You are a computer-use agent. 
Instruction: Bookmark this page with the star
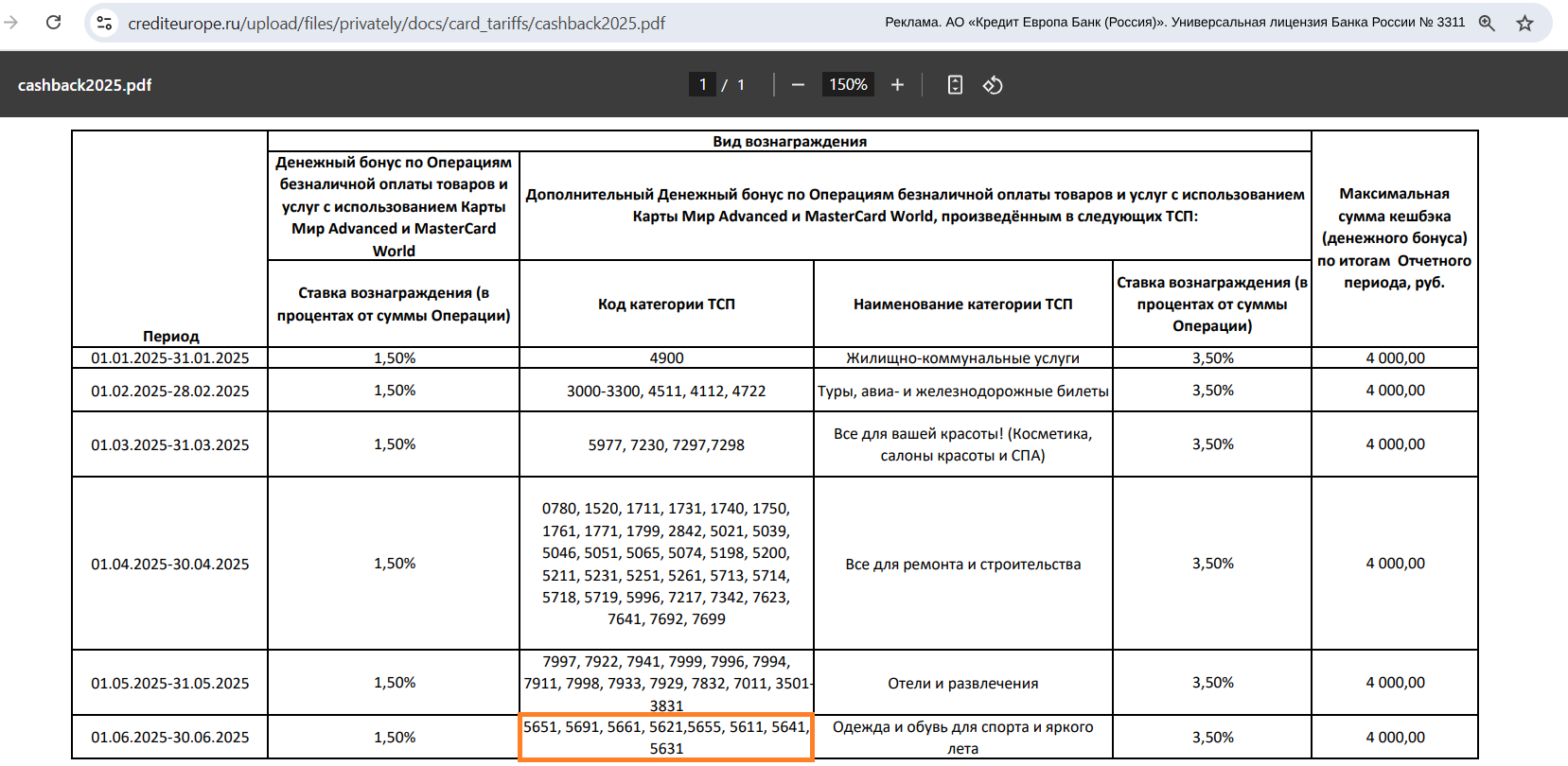tap(1524, 23)
